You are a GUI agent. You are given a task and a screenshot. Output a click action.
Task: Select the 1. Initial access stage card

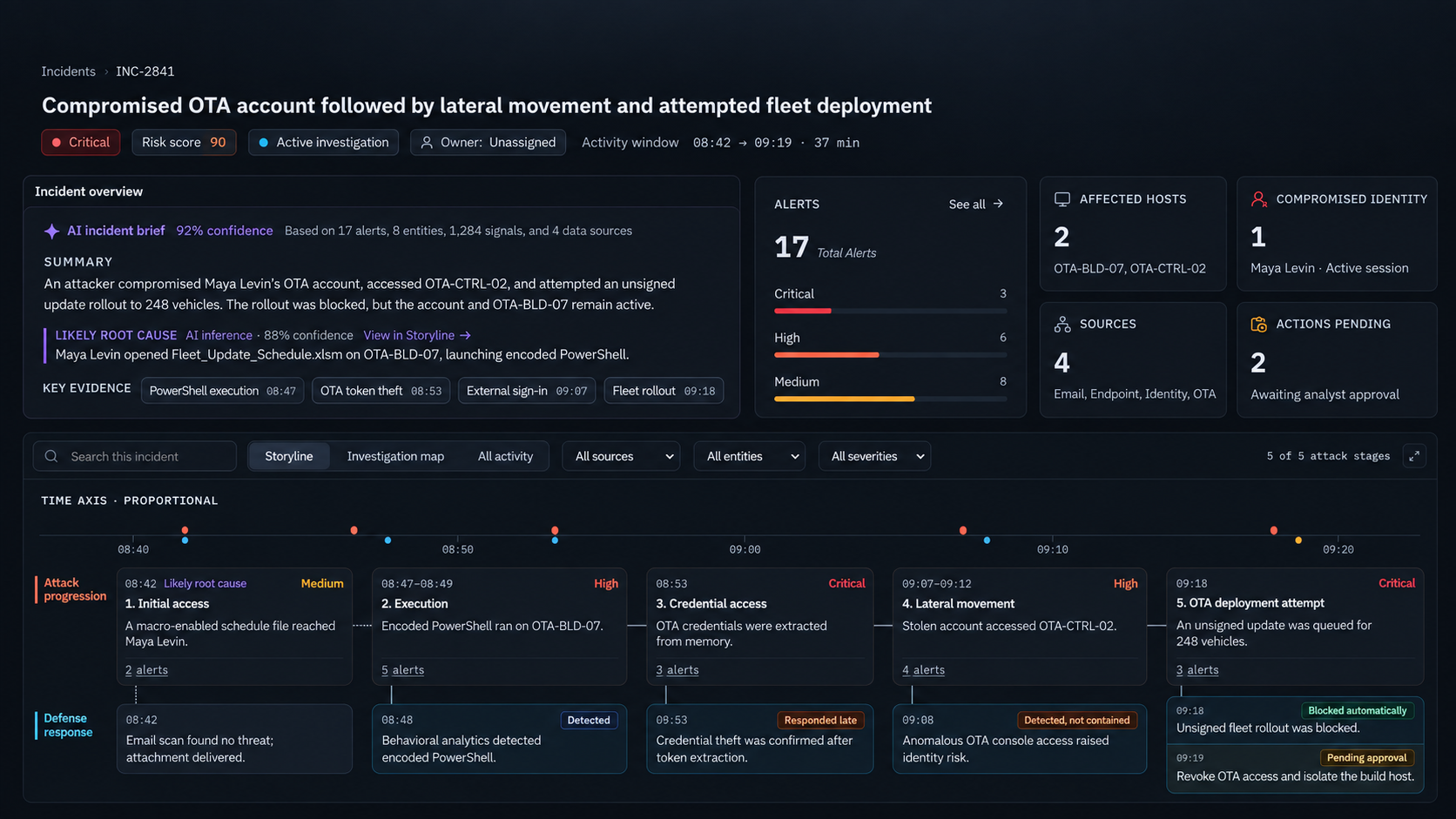(234, 627)
